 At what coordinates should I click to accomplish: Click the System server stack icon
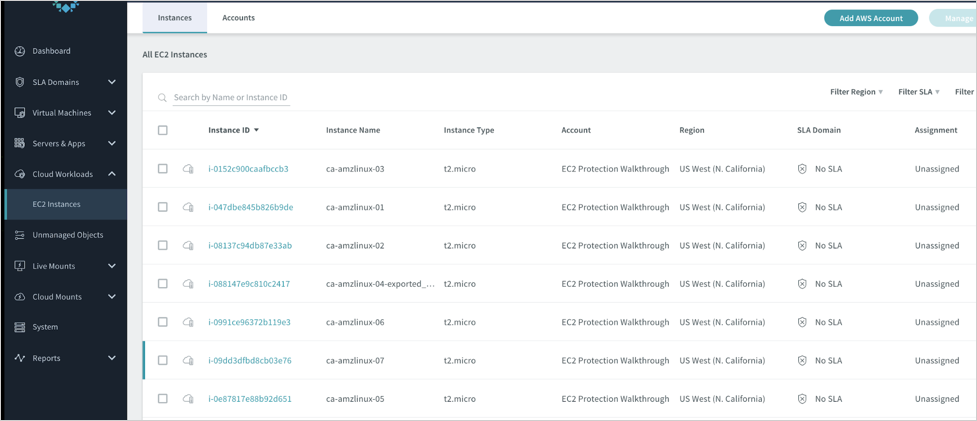19,327
